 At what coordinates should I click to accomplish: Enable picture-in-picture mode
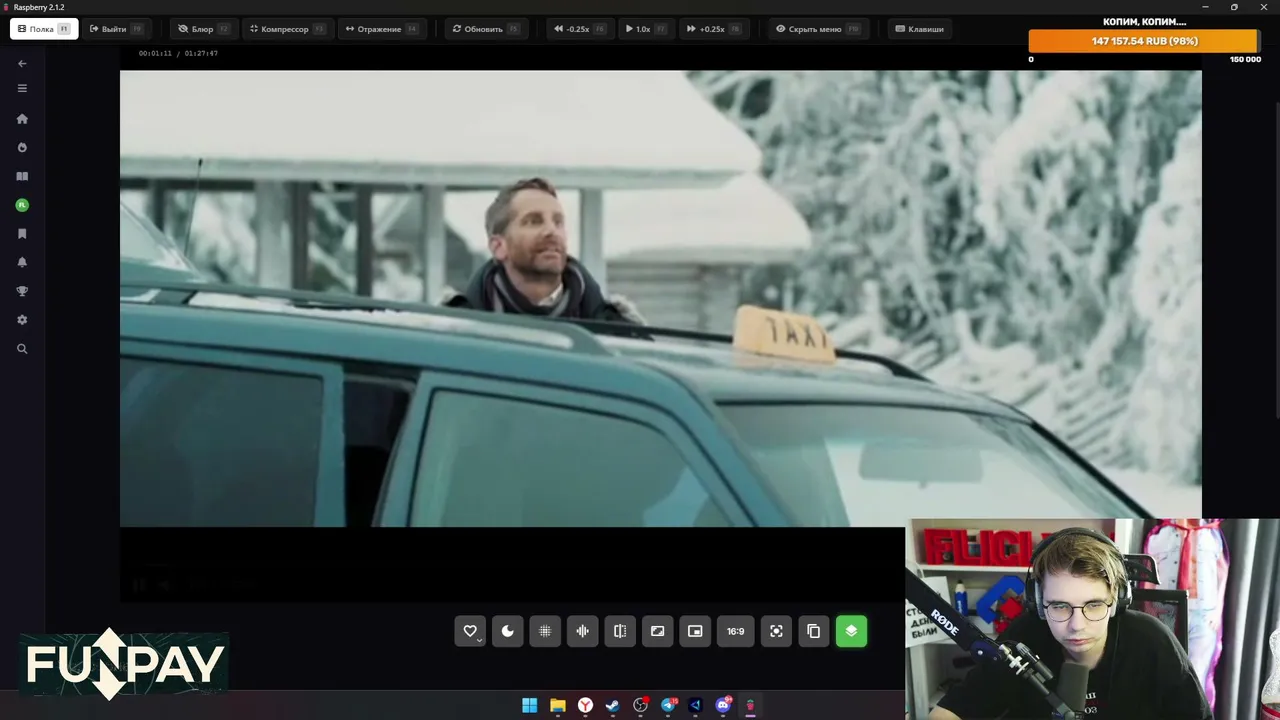[695, 631]
